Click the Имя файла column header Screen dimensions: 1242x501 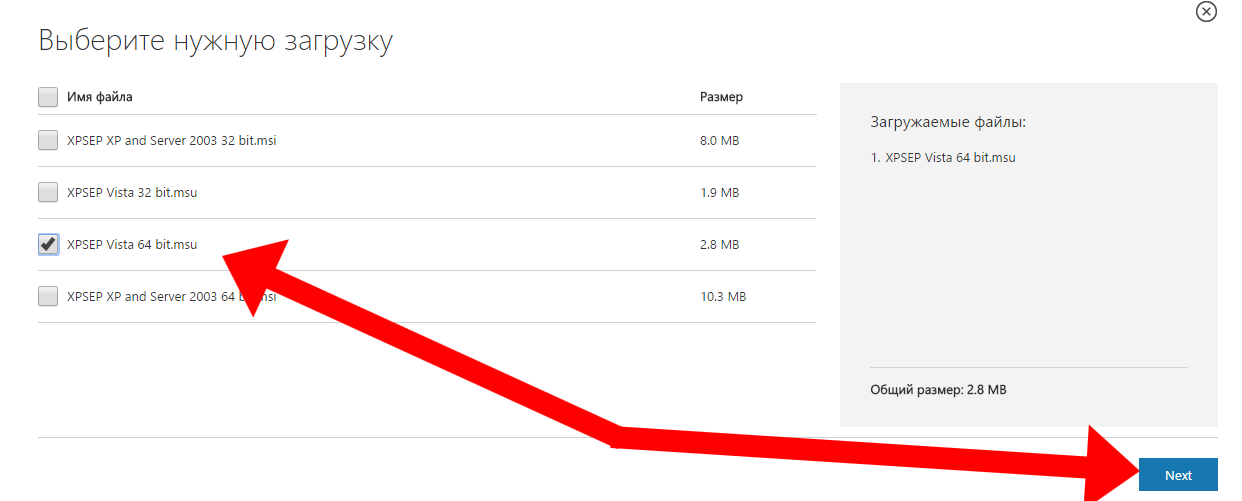(x=100, y=97)
